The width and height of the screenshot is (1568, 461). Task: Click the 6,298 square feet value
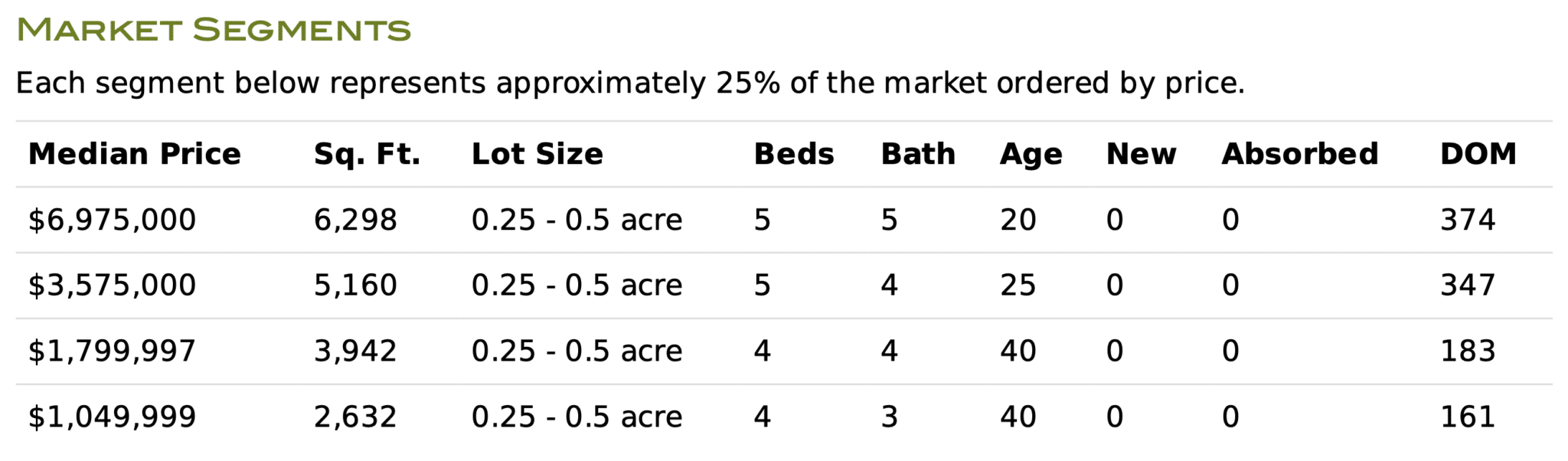pyautogui.click(x=355, y=220)
